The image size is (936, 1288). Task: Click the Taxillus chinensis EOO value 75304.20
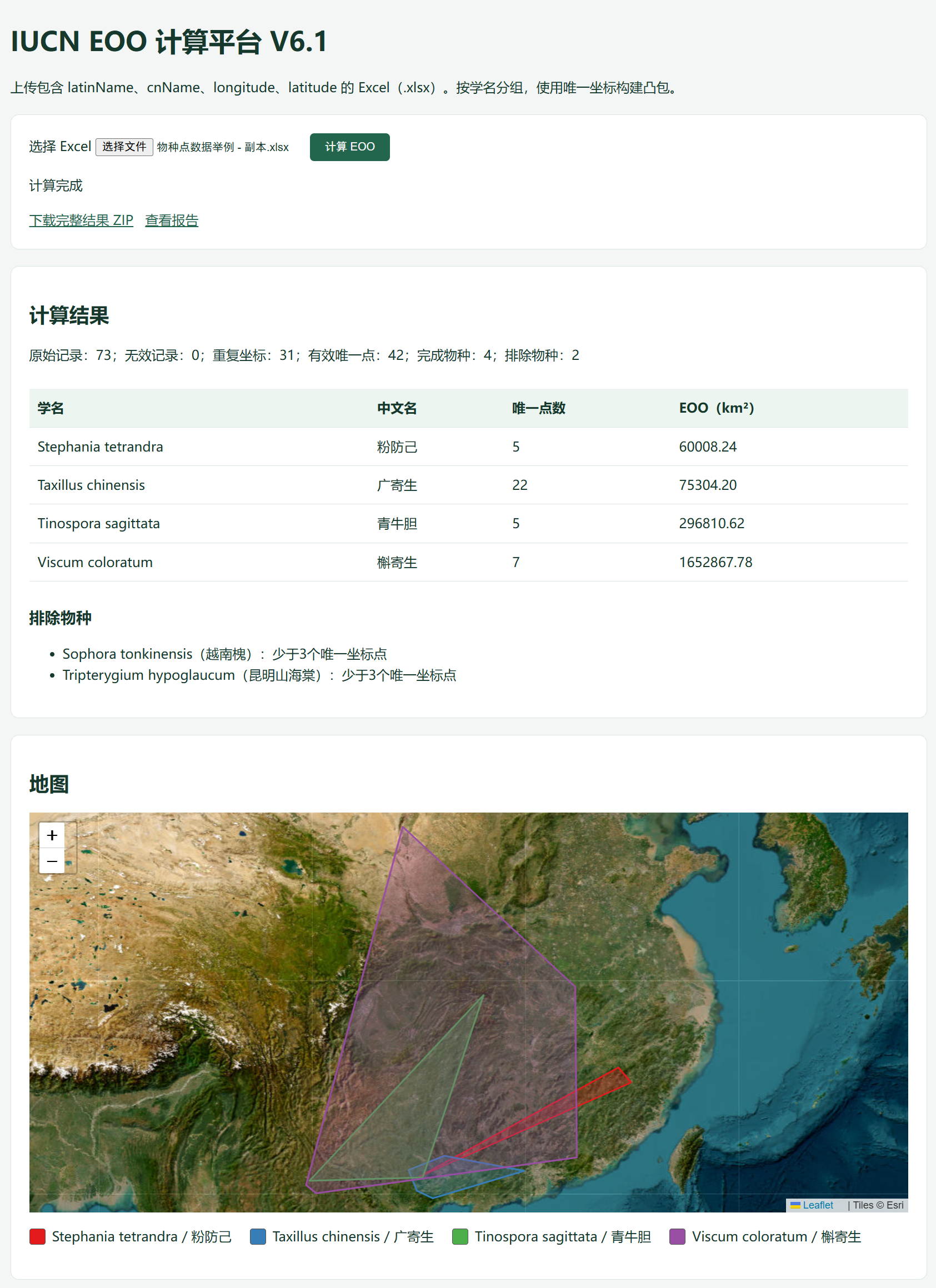(708, 485)
